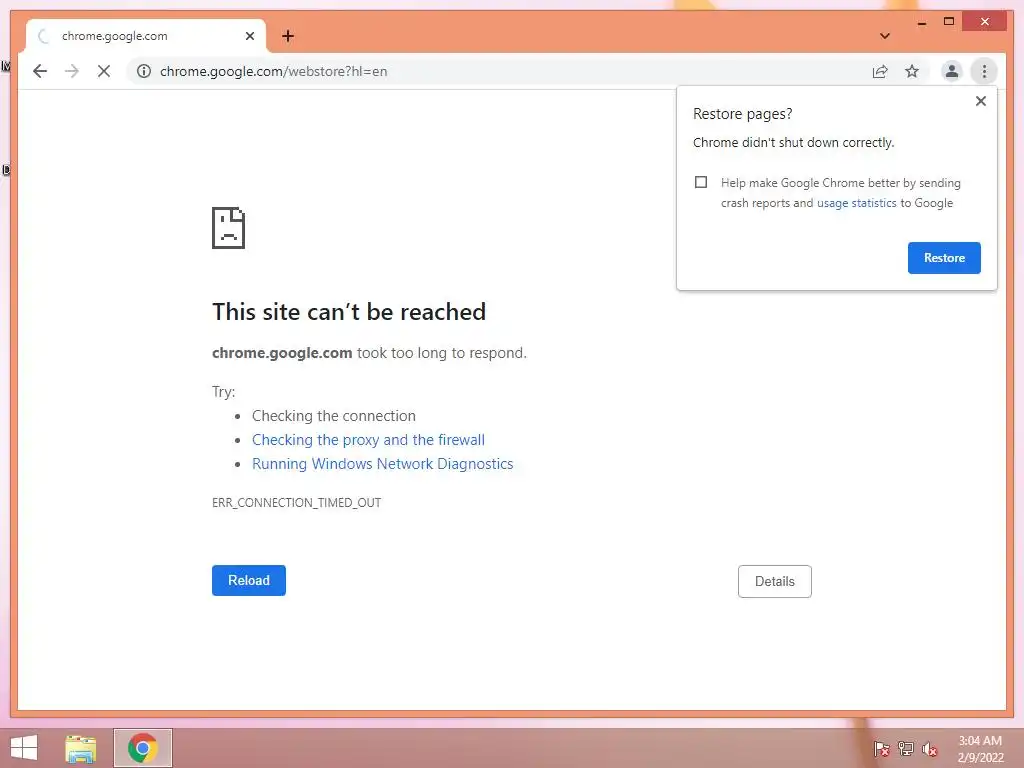Open Action Center flag in tray
1024x768 pixels.
881,749
